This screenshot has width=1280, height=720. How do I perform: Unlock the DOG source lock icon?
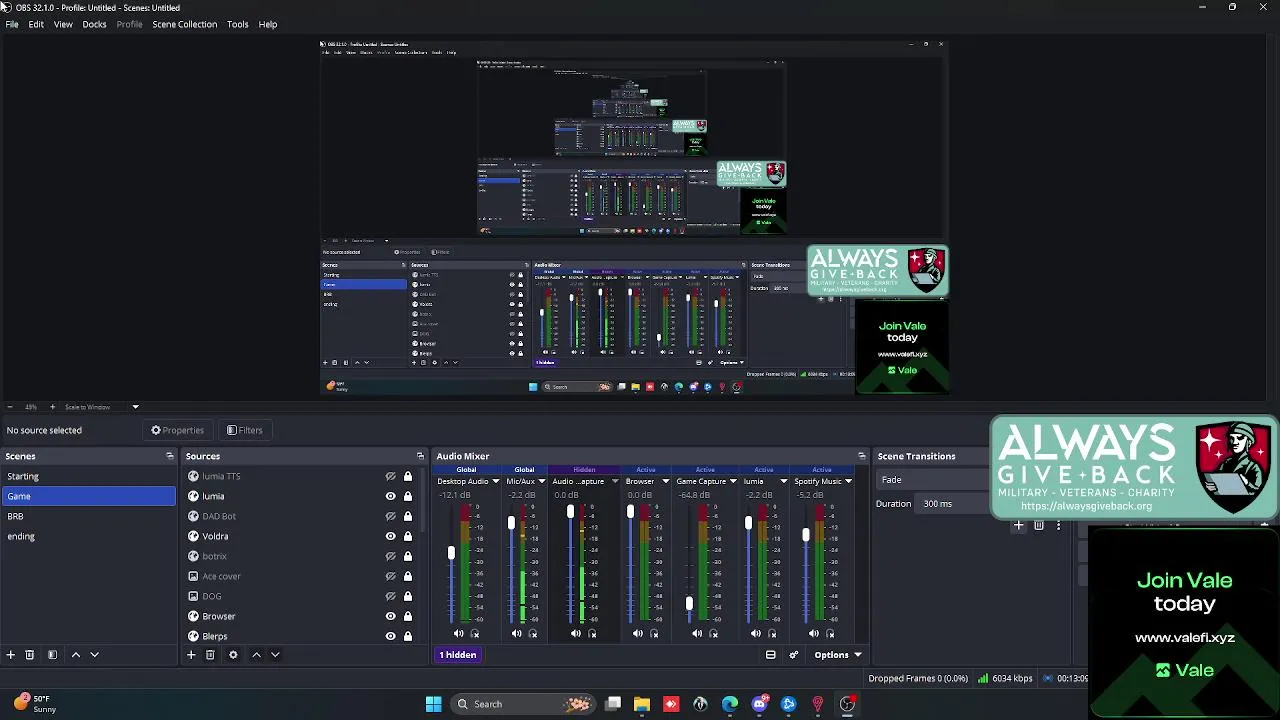408,597
